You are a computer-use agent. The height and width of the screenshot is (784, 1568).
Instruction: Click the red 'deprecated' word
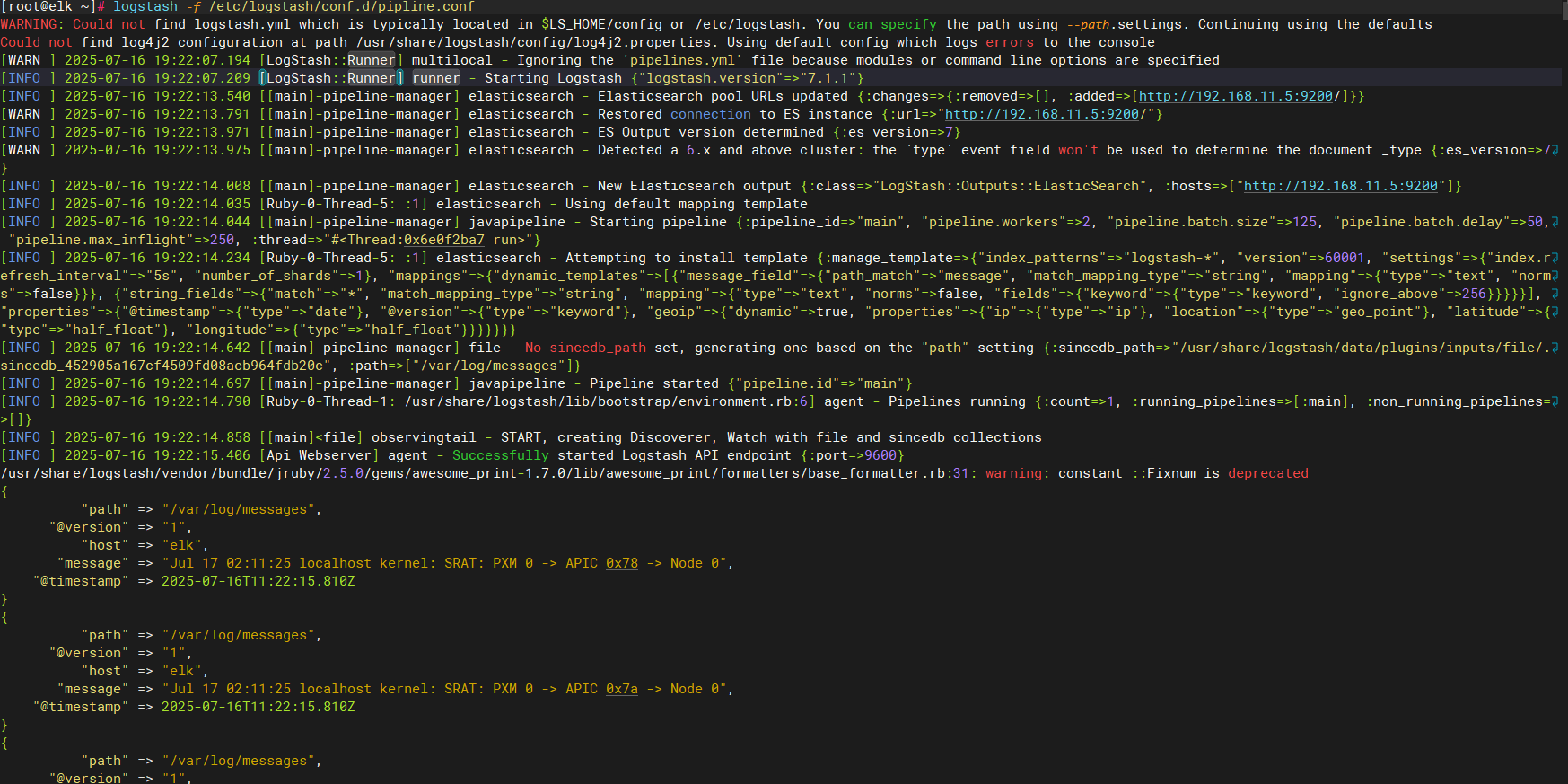pos(1267,473)
